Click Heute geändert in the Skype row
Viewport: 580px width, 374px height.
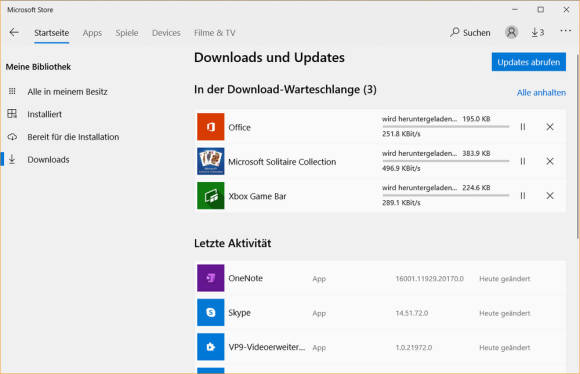(505, 313)
